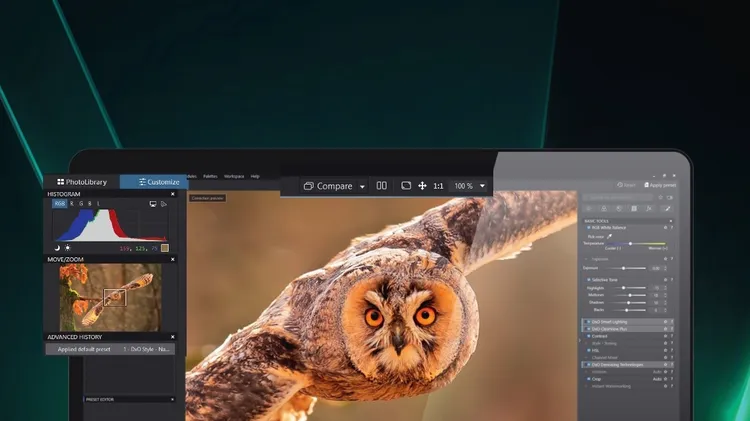Open the Compare dropdown arrow
The height and width of the screenshot is (421, 750).
(361, 186)
